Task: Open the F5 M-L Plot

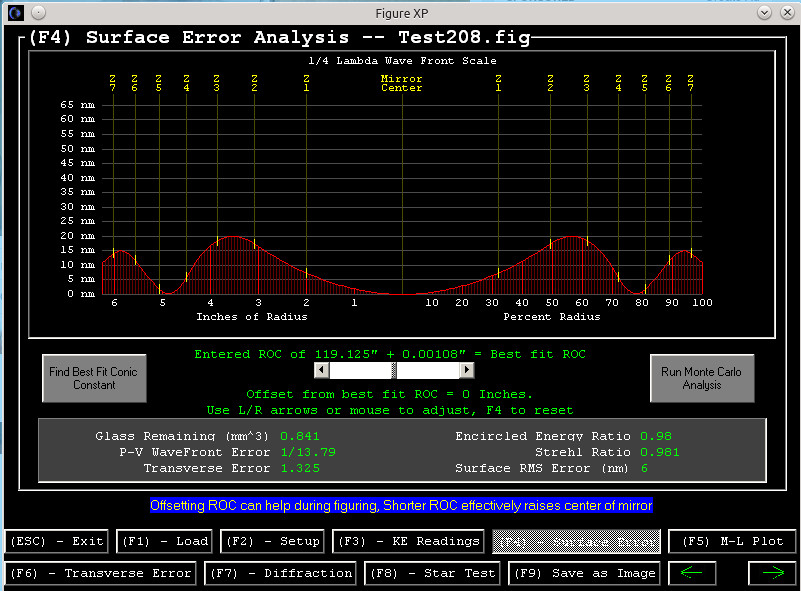Action: click(733, 541)
